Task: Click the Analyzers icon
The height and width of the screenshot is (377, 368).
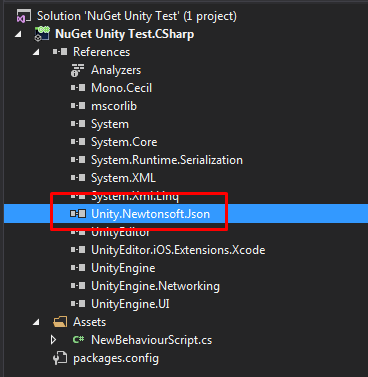Action: 78,70
